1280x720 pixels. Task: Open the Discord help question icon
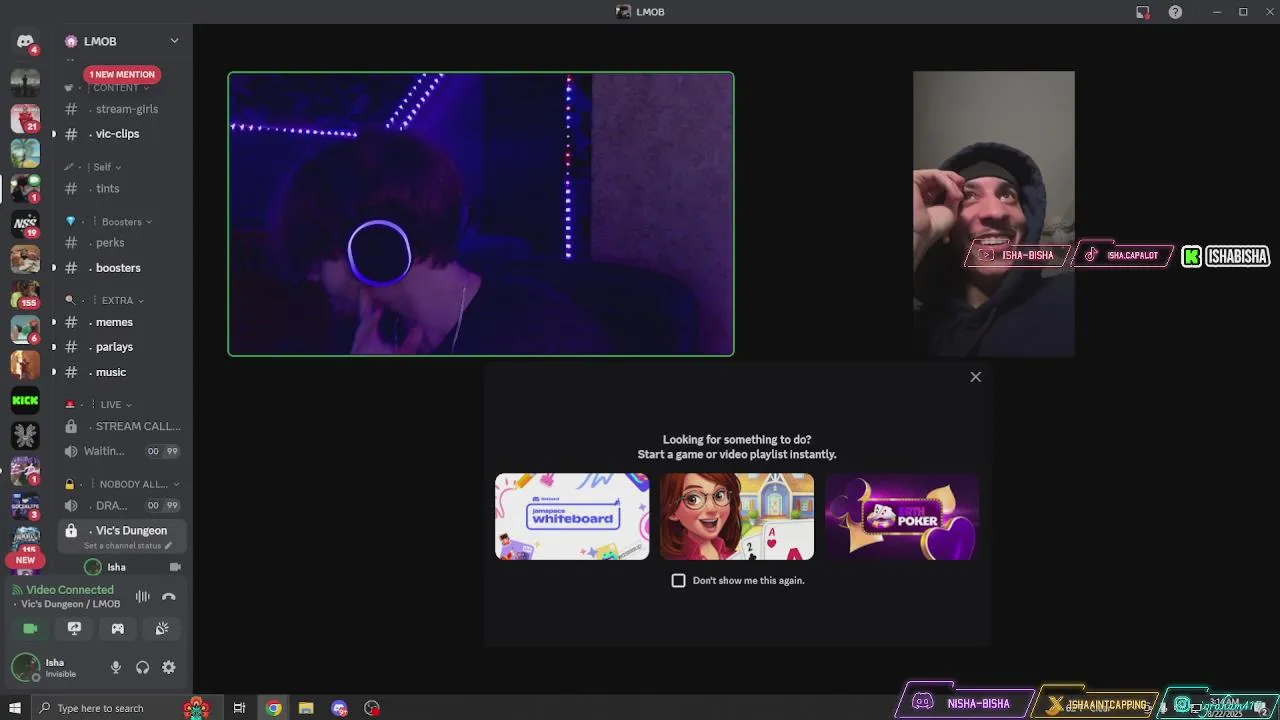pyautogui.click(x=1176, y=12)
